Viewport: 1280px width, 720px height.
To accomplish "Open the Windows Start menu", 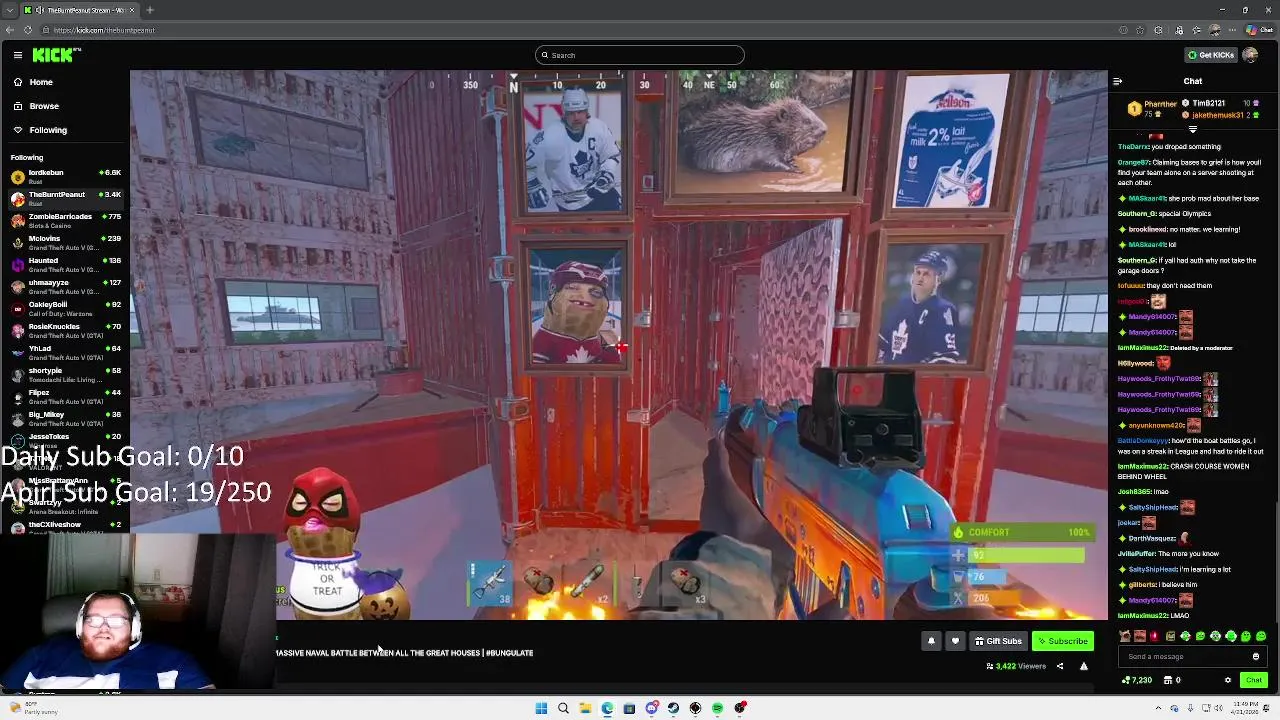I will [541, 708].
